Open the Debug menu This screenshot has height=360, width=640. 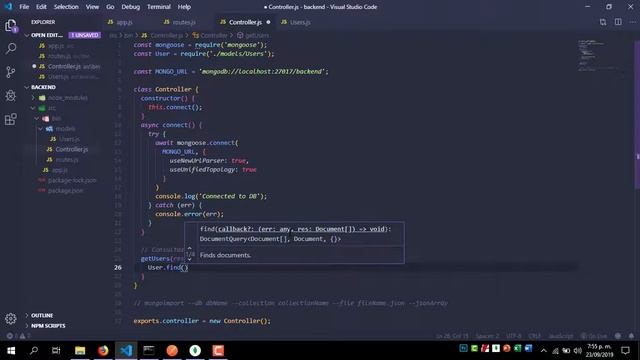(x=131, y=7)
